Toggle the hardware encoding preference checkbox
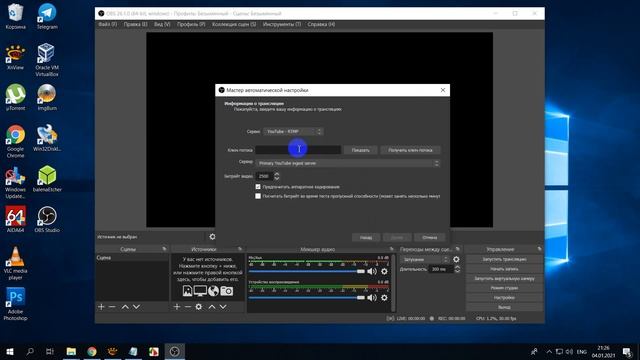 click(258, 187)
